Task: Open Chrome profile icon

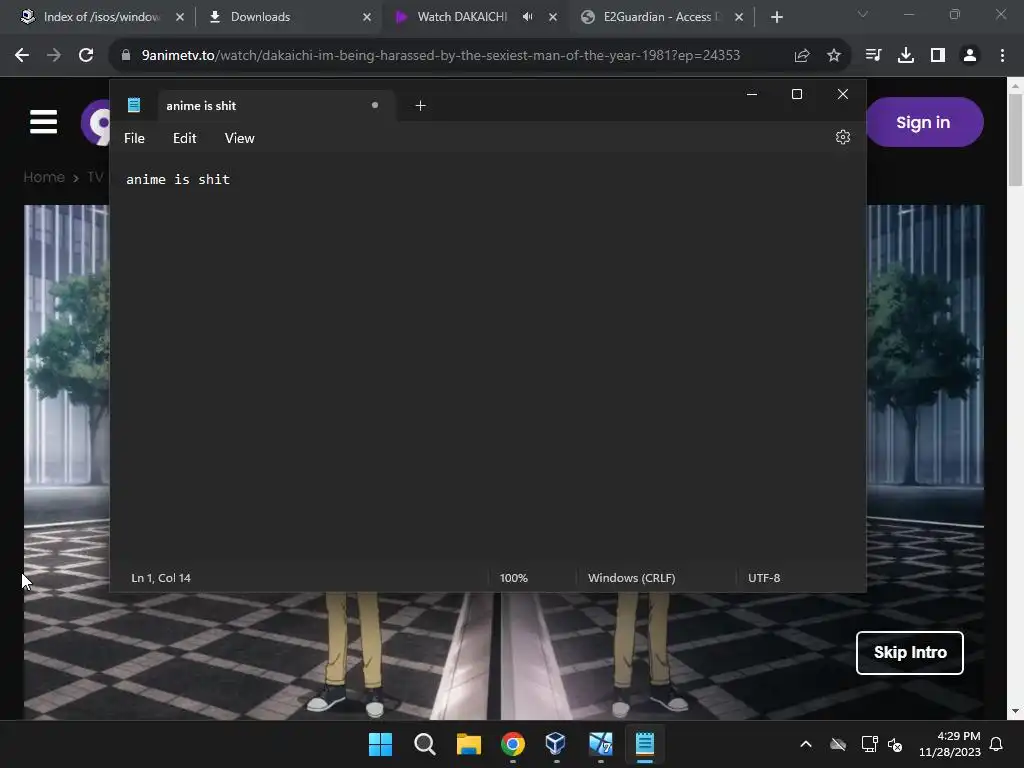Action: click(970, 56)
